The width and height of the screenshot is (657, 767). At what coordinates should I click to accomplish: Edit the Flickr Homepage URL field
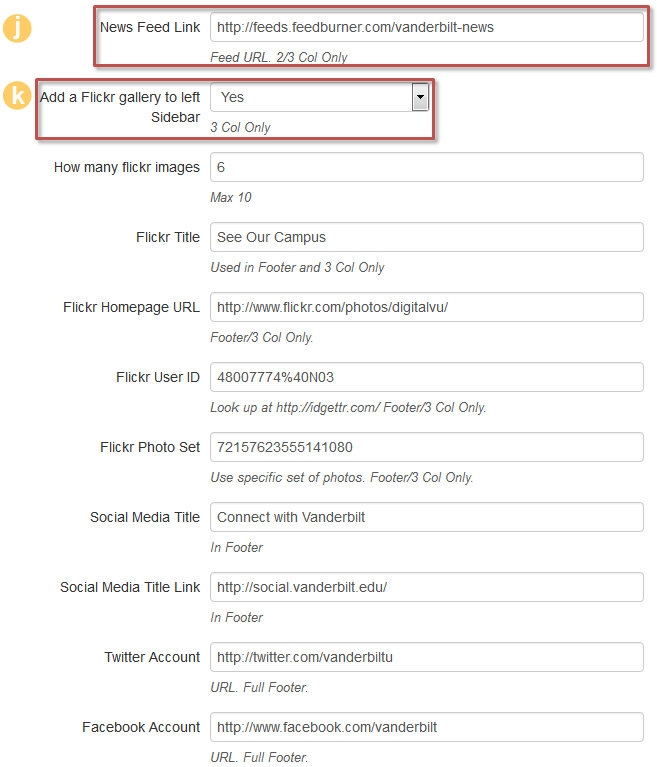426,307
